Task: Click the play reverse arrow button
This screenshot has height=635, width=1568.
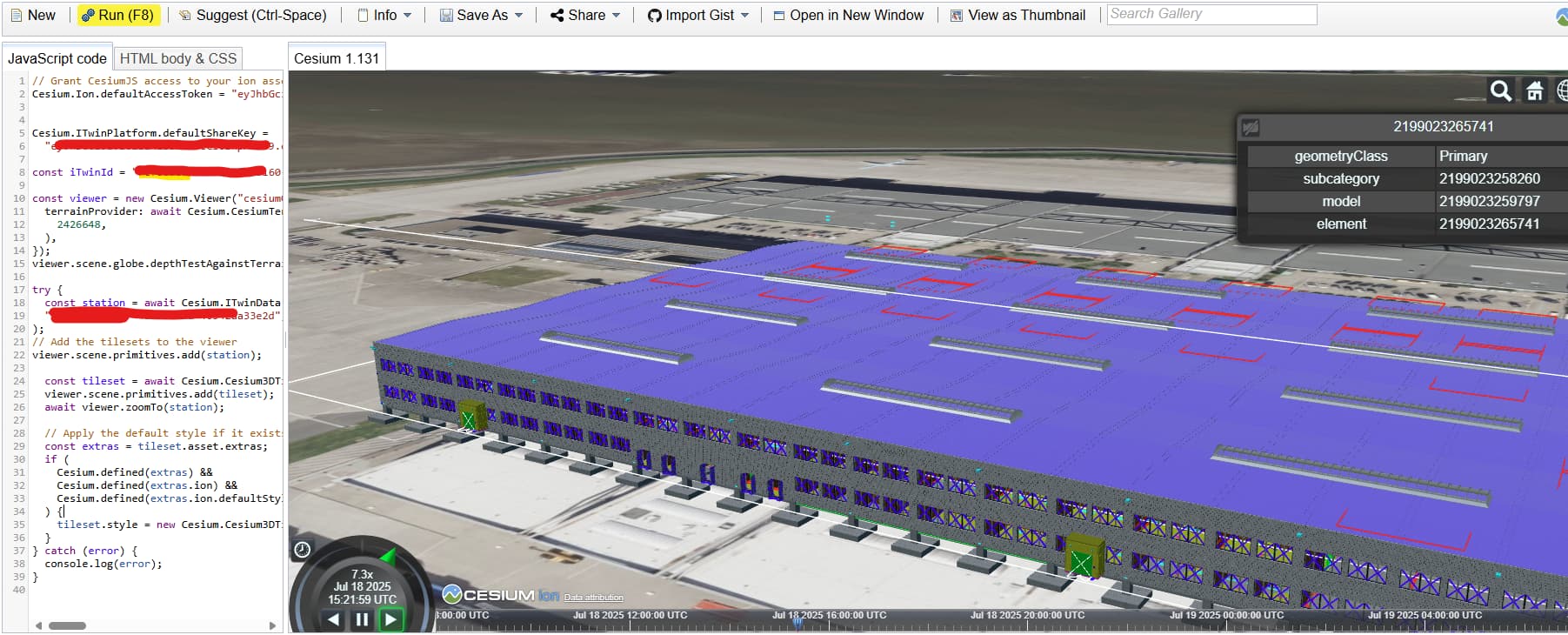Action: 334,619
